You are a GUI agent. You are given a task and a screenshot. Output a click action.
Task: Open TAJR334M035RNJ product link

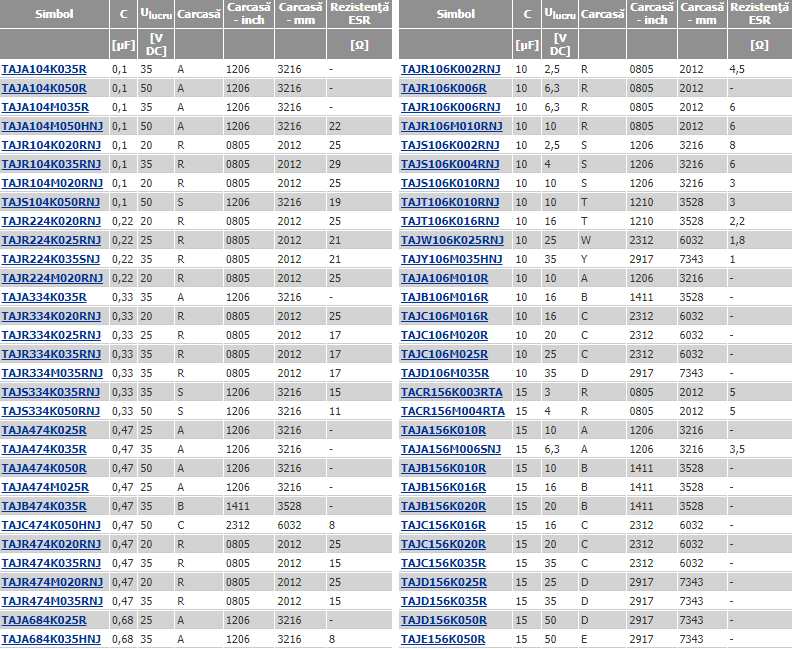pyautogui.click(x=52, y=373)
